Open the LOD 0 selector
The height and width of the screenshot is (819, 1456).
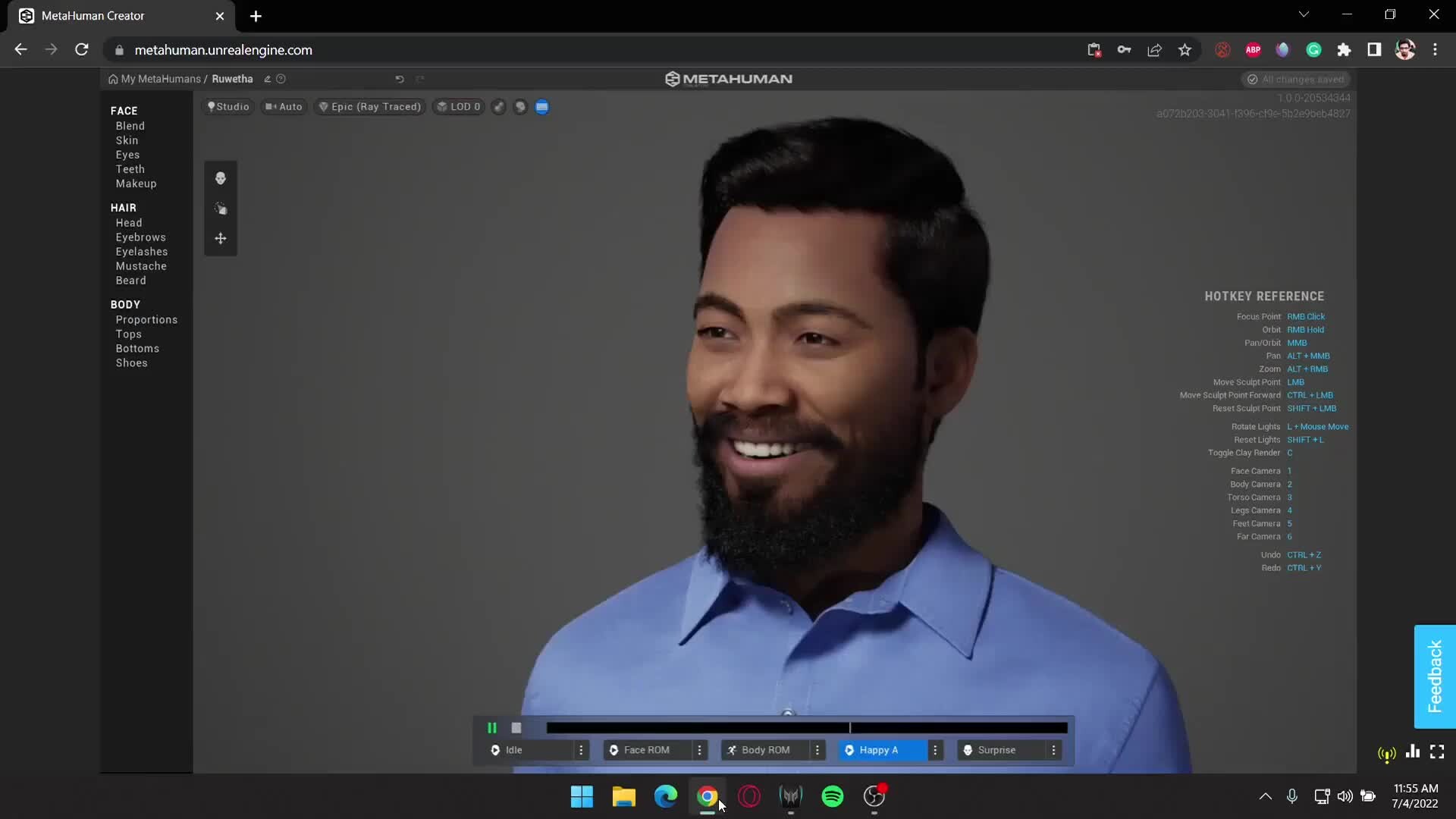pyautogui.click(x=459, y=107)
